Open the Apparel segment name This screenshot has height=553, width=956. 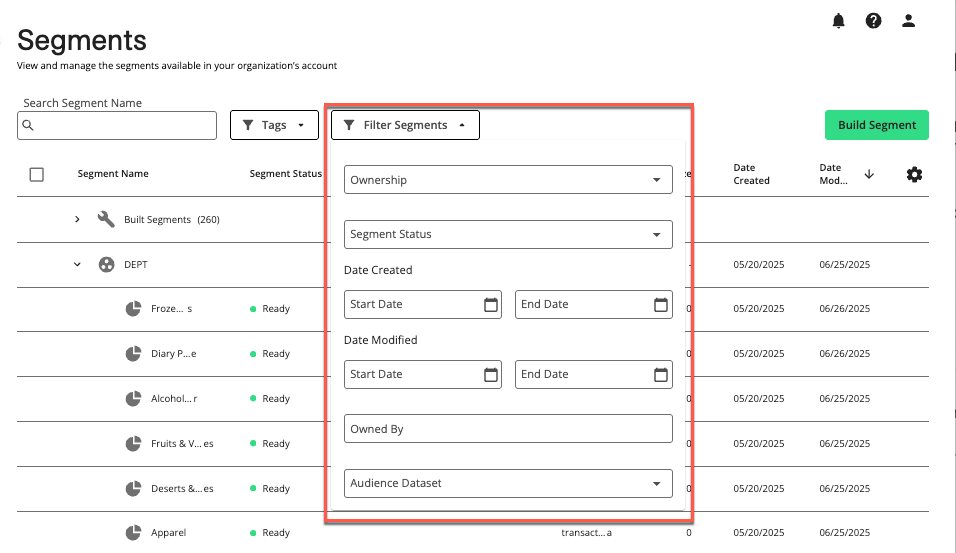pos(168,532)
